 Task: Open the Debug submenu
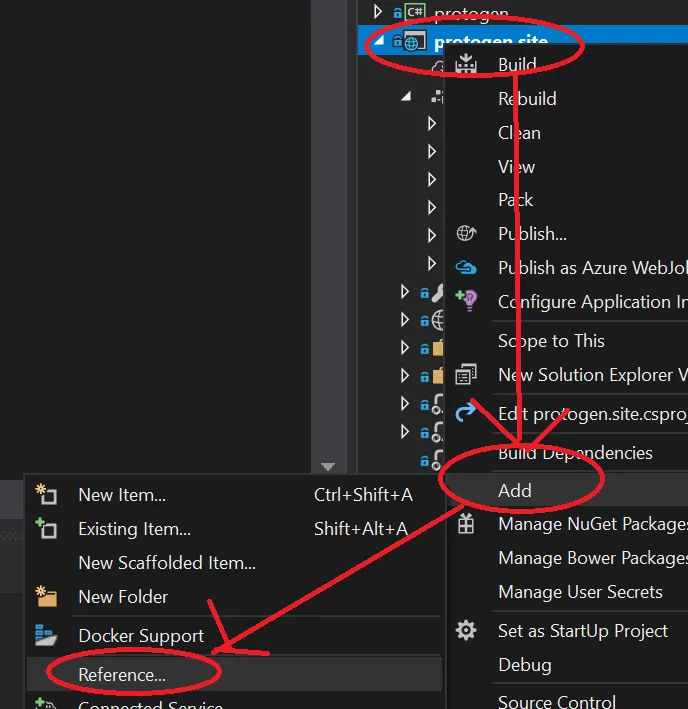524,665
